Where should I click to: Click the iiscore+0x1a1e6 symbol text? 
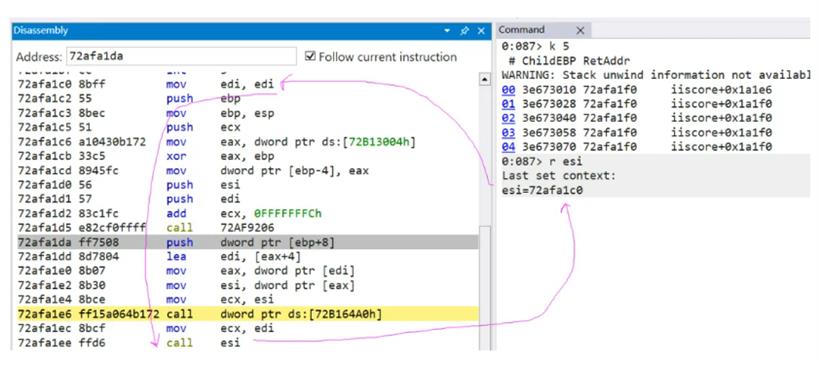tap(721, 89)
